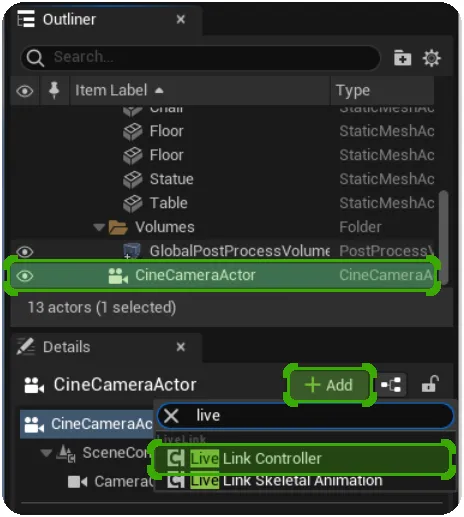Image resolution: width=464 pixels, height=517 pixels.
Task: Click the Statue mesh icon
Action: (x=132, y=179)
